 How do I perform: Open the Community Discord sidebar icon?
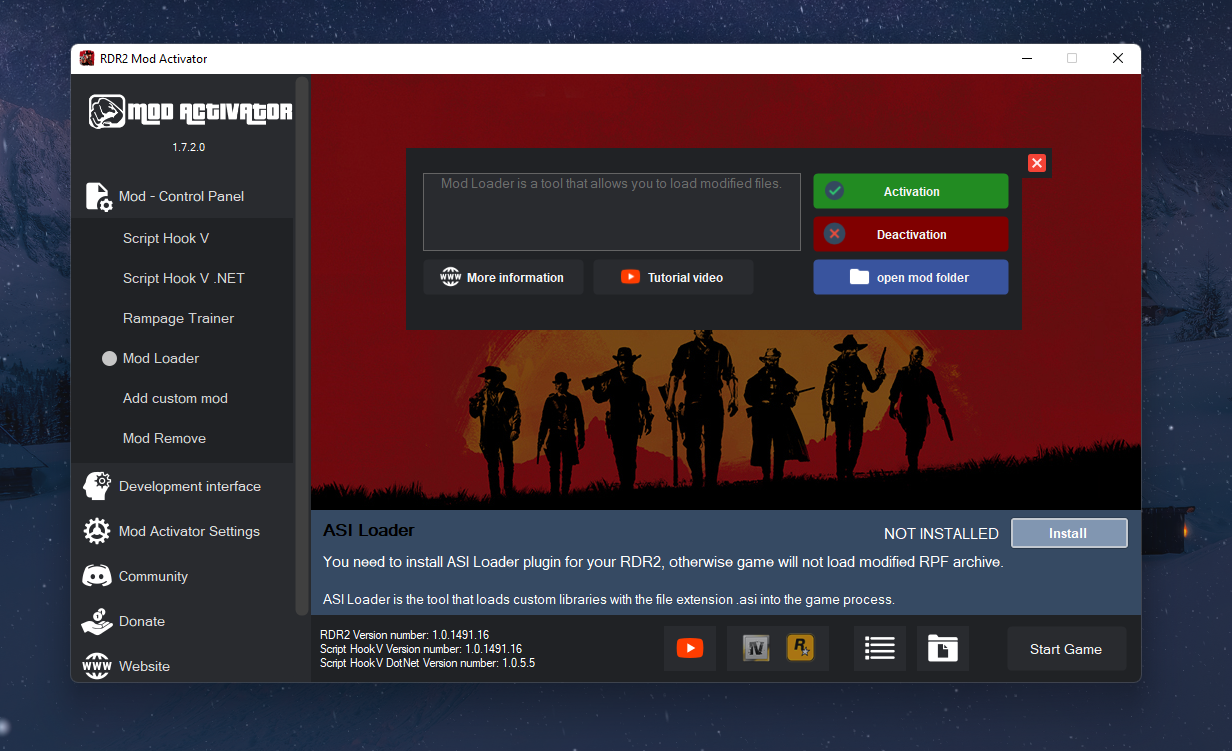97,576
